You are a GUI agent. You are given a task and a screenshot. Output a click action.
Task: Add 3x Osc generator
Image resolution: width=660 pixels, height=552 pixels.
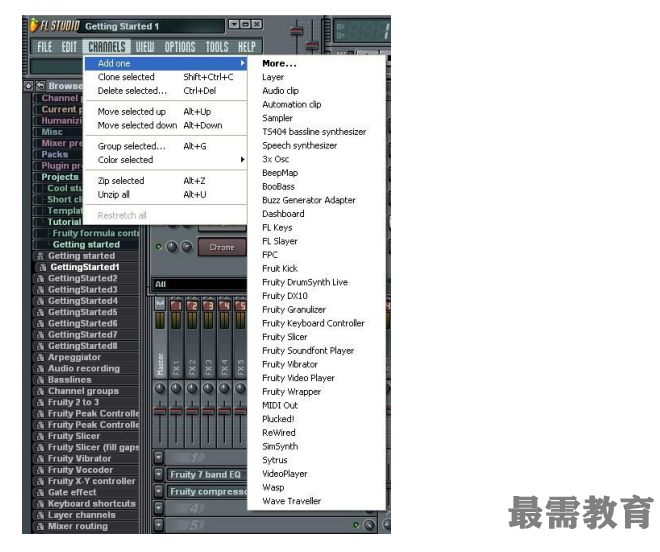275,159
